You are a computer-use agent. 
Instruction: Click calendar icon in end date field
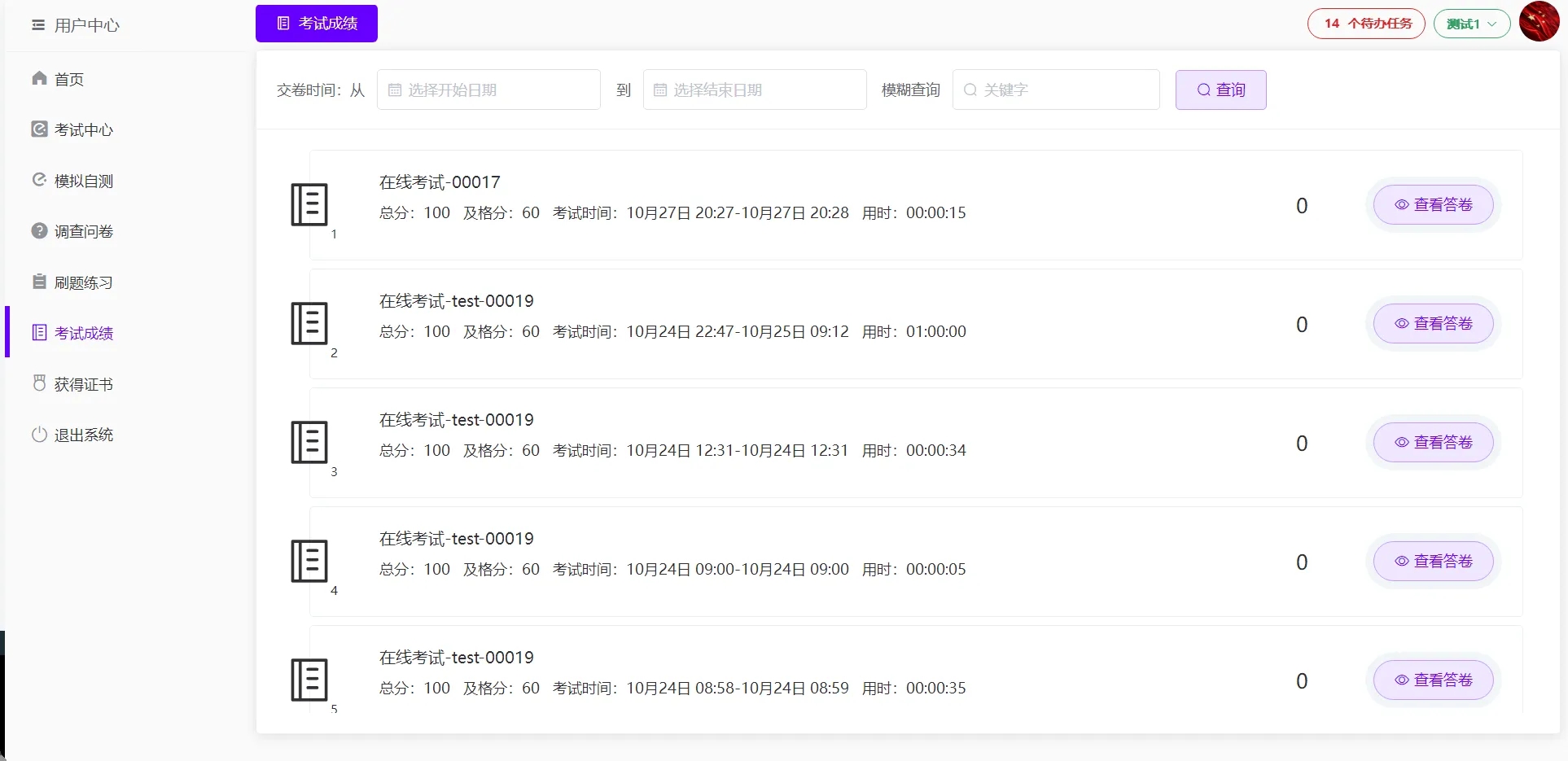660,90
